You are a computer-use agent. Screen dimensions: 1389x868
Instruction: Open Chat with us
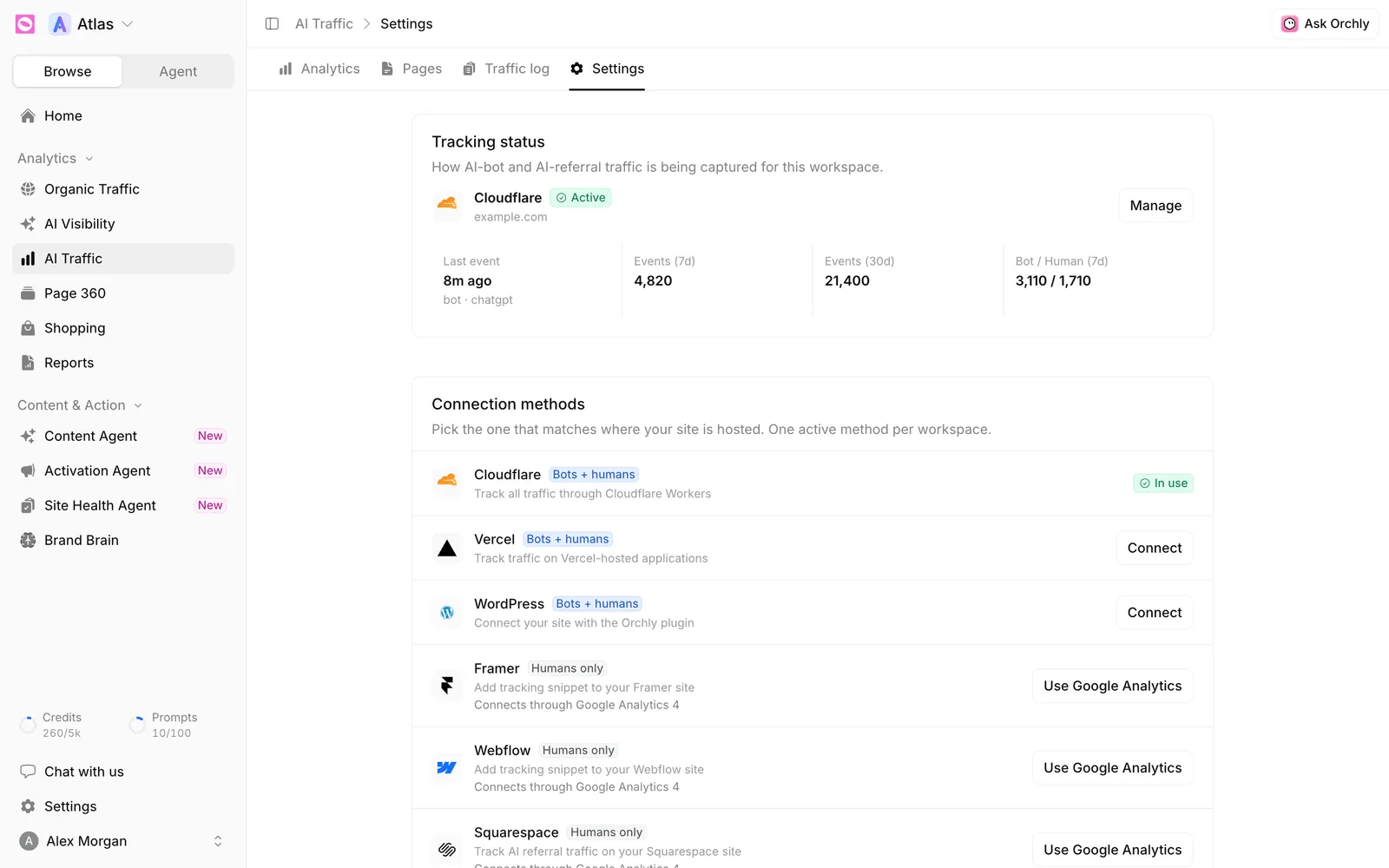click(123, 772)
